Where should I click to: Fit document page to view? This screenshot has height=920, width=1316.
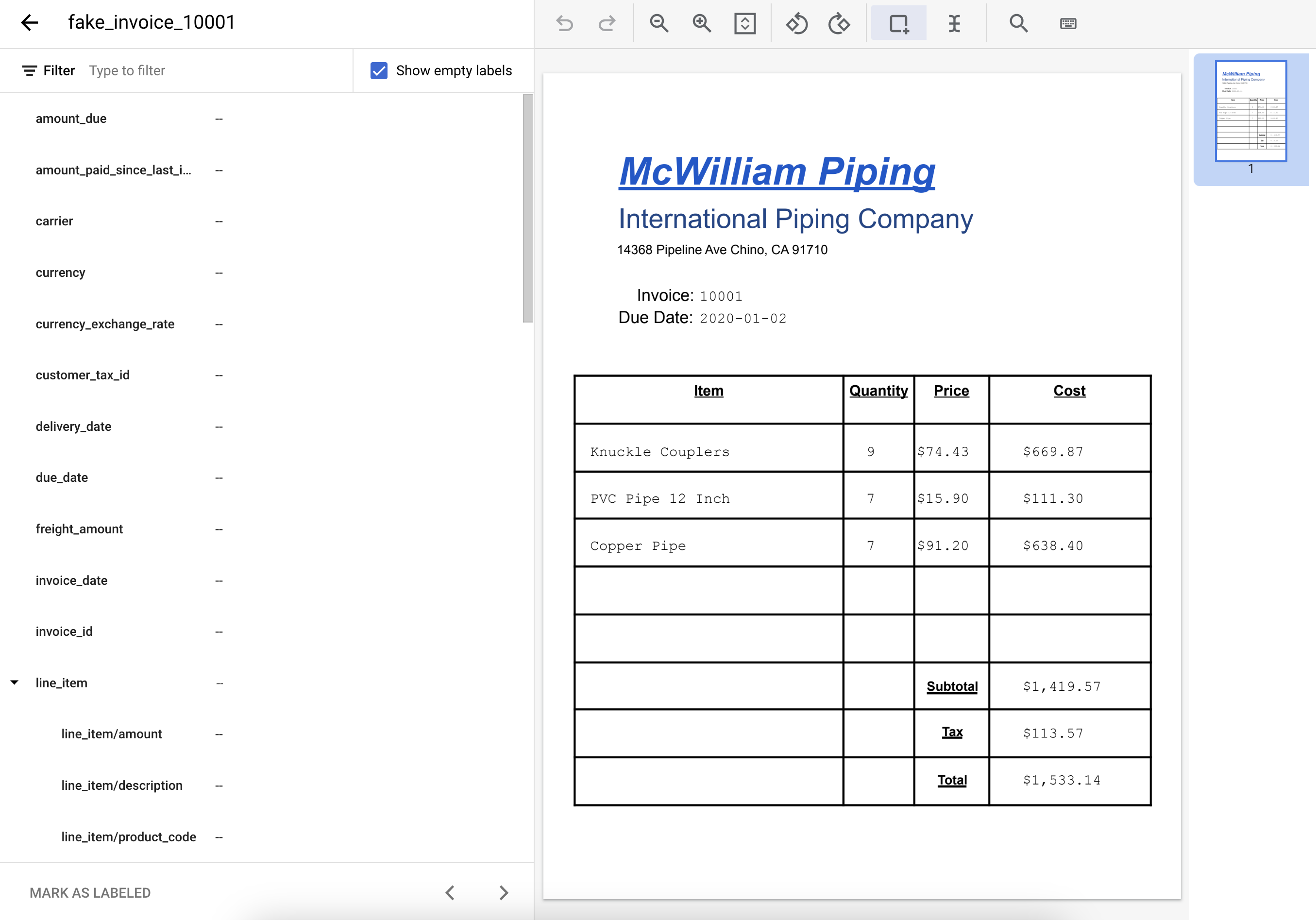tap(744, 23)
